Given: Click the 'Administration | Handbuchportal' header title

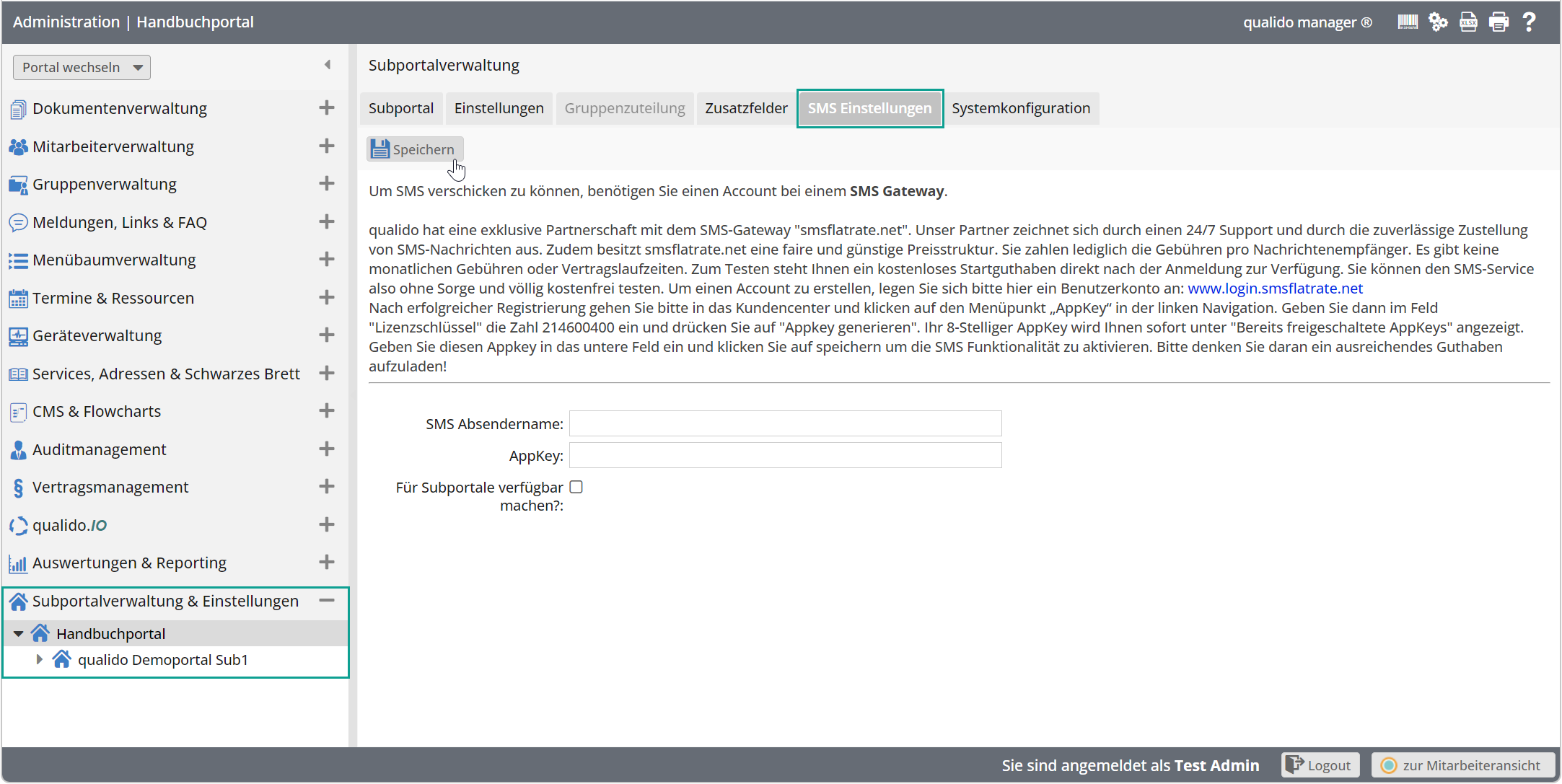Looking at the screenshot, I should coord(133,22).
